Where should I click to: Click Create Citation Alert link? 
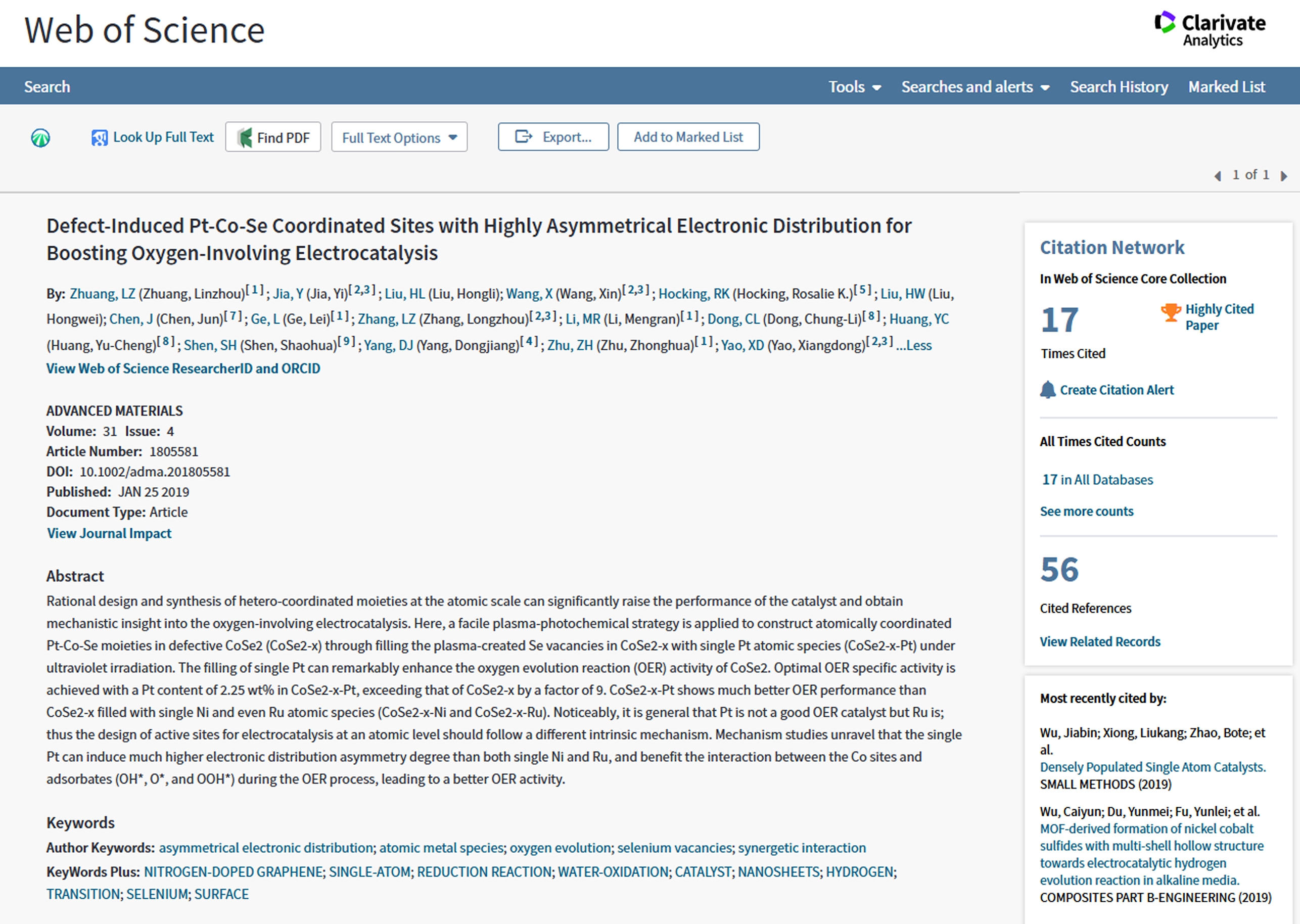(1116, 390)
